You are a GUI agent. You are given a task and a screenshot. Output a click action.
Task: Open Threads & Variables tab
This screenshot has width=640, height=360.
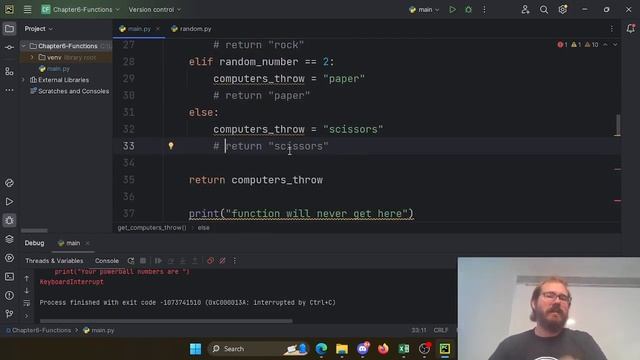pyautogui.click(x=54, y=261)
